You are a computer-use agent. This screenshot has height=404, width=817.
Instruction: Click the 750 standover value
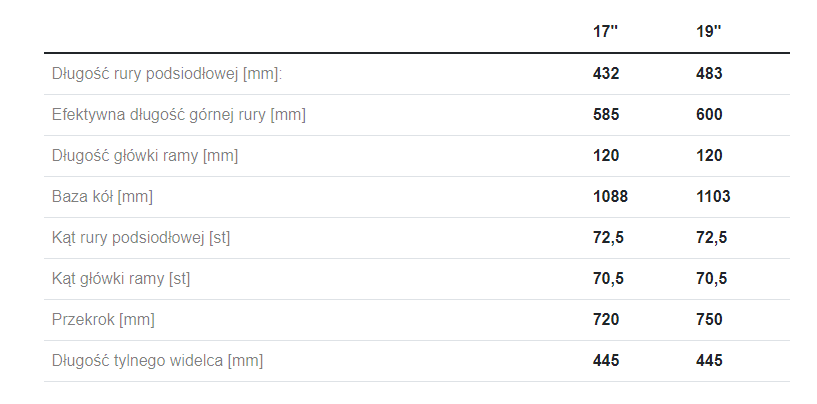tap(709, 319)
